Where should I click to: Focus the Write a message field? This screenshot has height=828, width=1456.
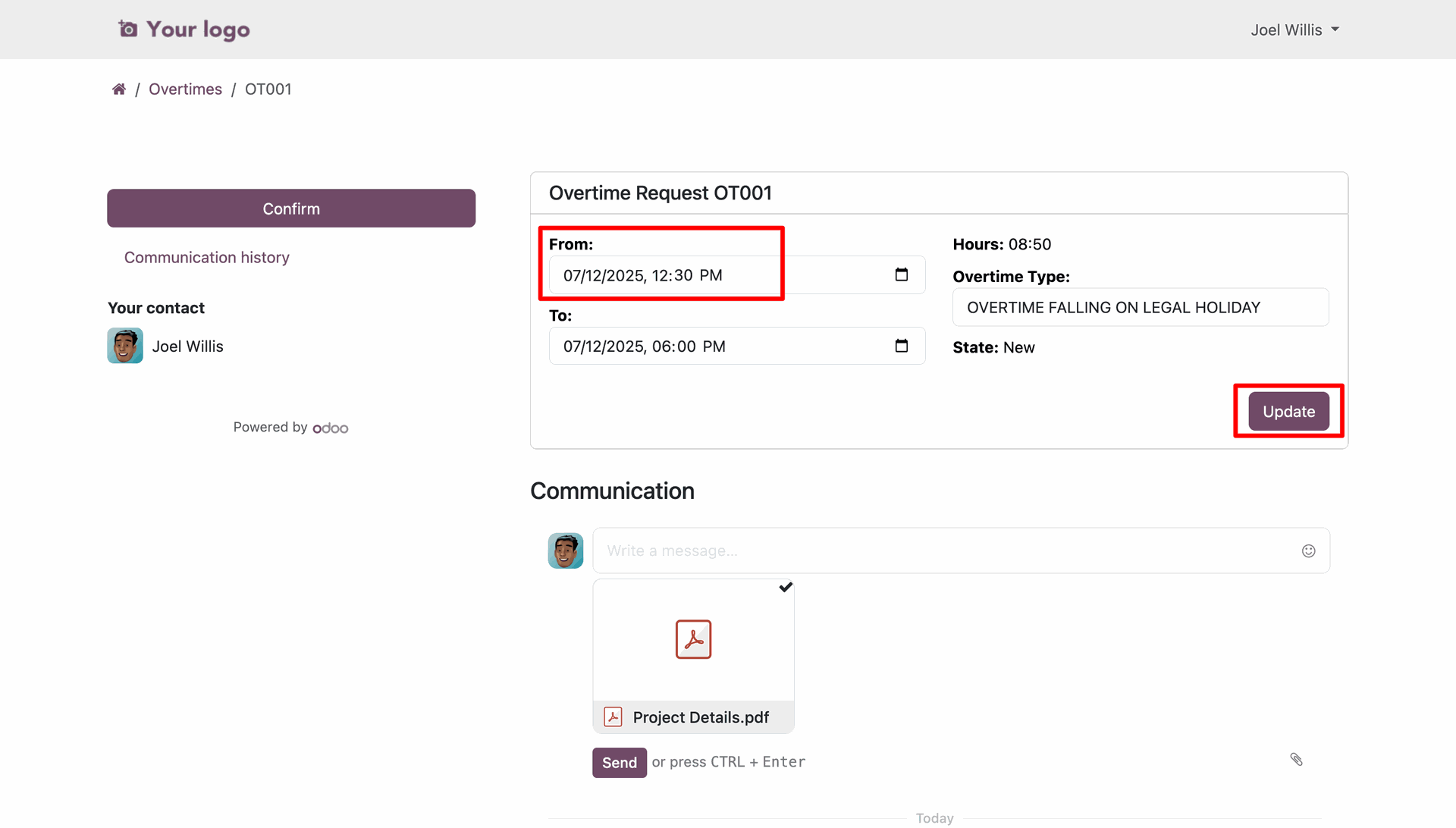pyautogui.click(x=940, y=551)
